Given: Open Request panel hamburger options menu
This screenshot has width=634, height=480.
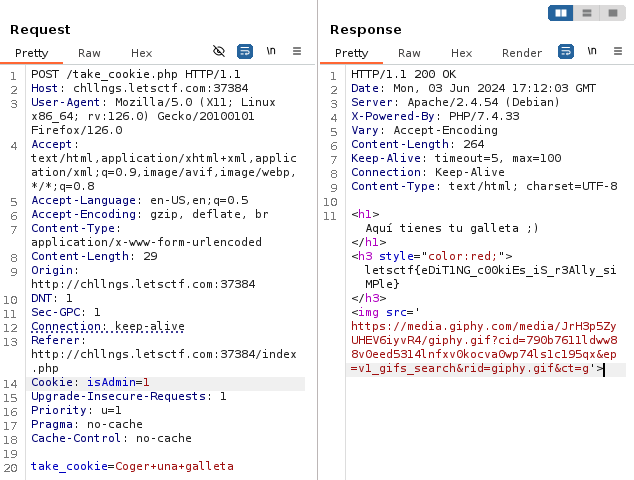Looking at the screenshot, I should [297, 51].
